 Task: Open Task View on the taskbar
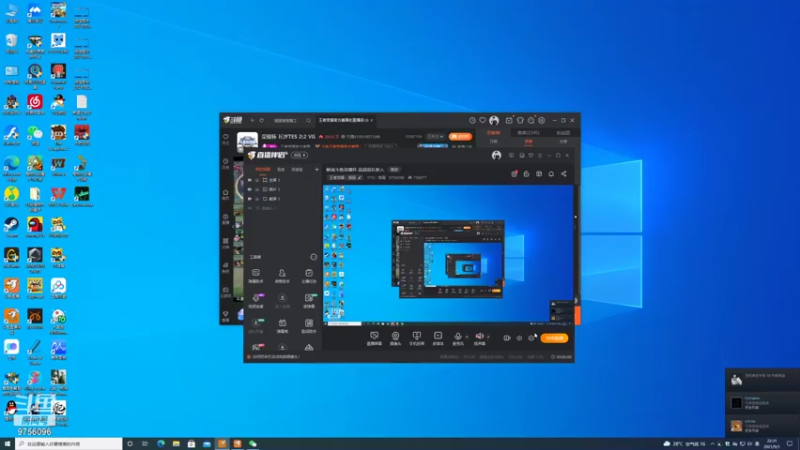[145, 444]
